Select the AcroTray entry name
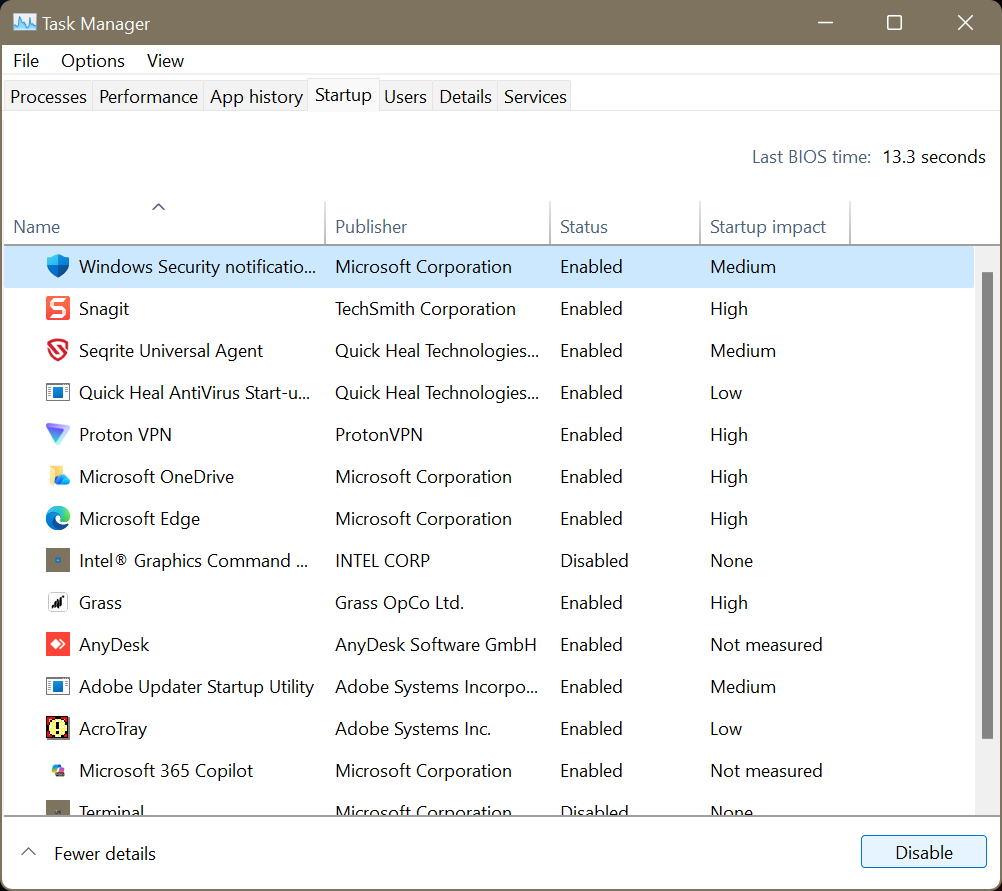Screen dimensions: 1002x891 point(113,729)
